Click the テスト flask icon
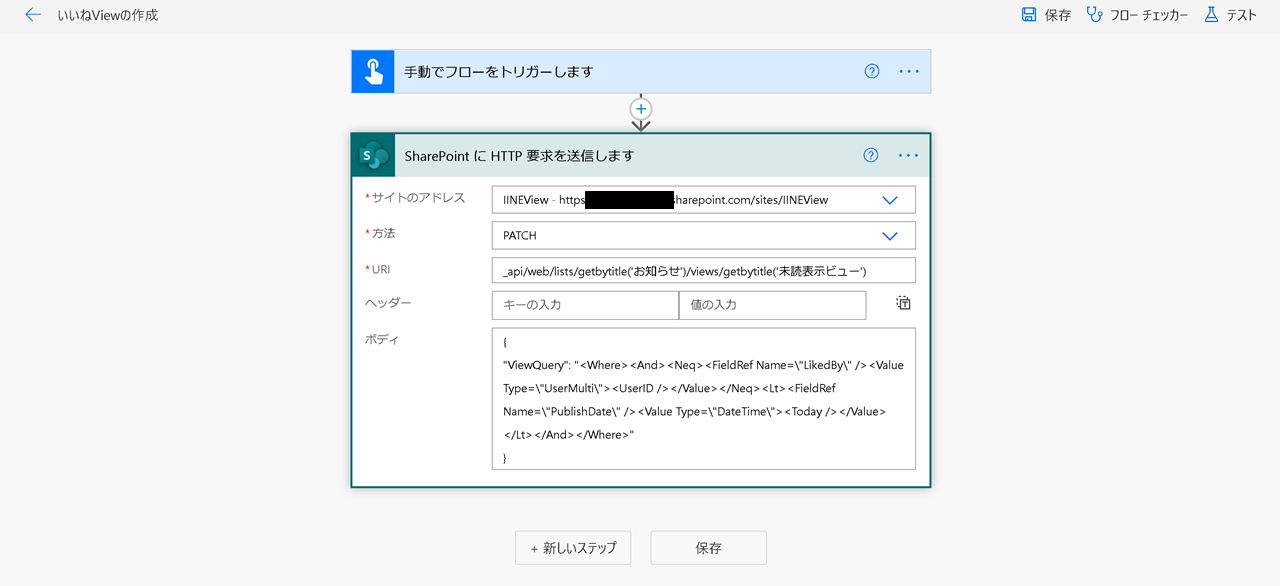This screenshot has width=1280, height=586. tap(1211, 15)
